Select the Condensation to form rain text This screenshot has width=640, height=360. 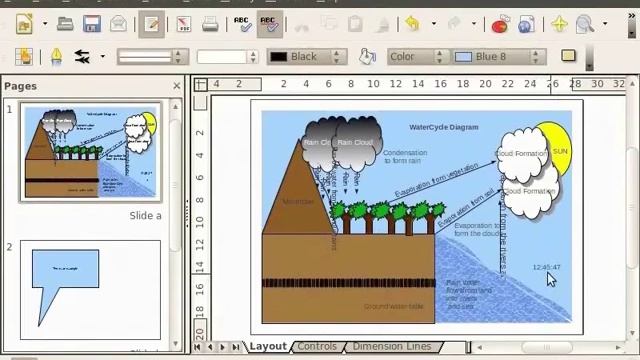click(405, 157)
